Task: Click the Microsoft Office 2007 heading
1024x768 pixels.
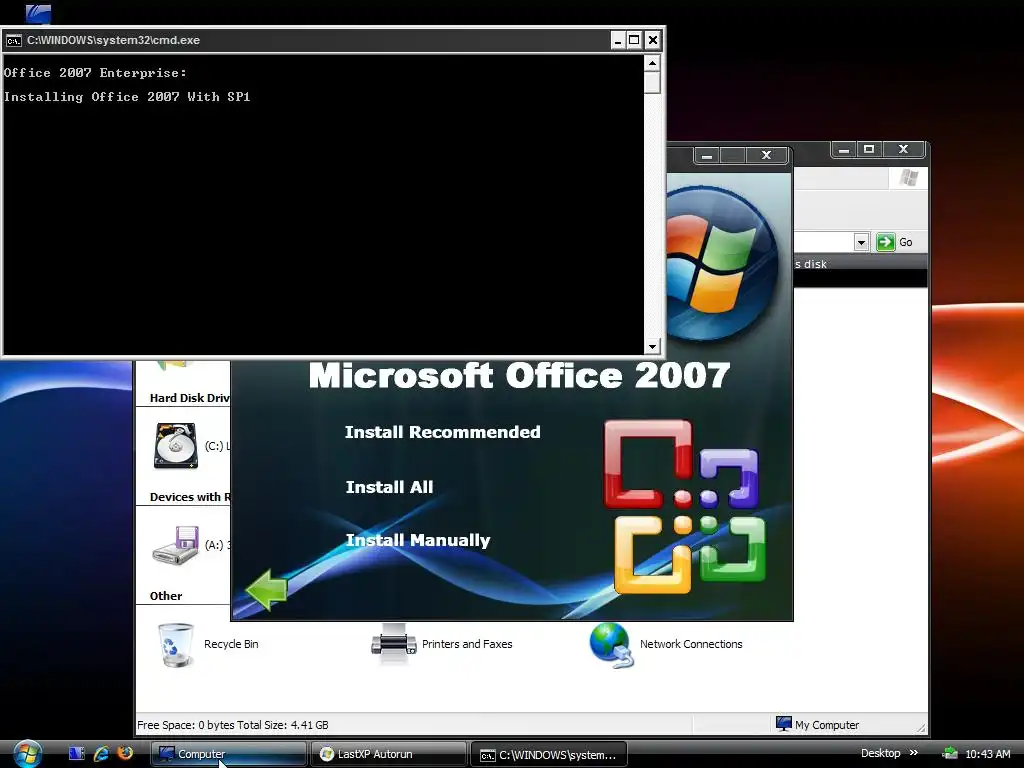Action: pos(519,376)
